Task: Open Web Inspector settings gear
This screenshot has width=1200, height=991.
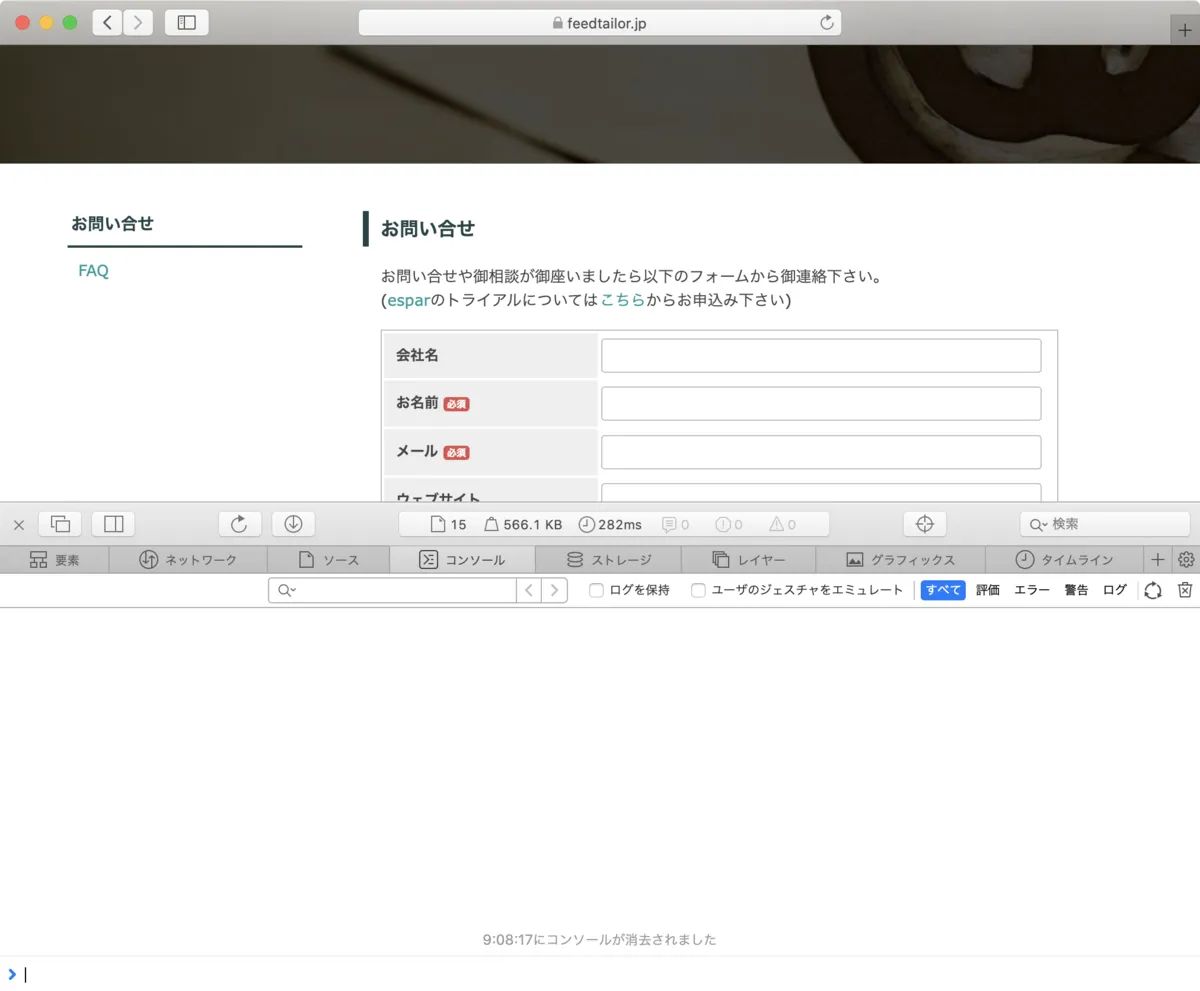Action: coord(1187,560)
